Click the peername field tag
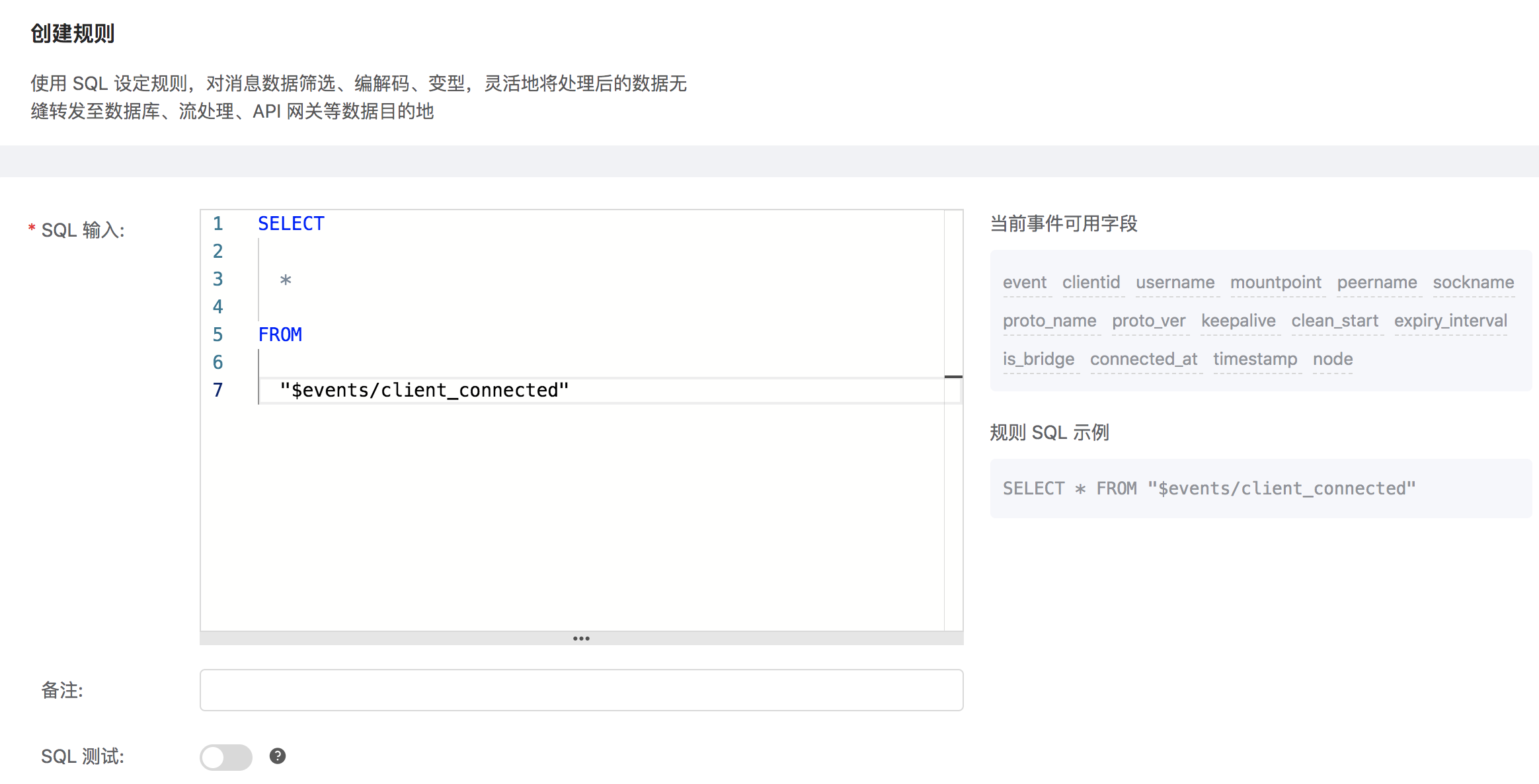The height and width of the screenshot is (784, 1539). click(x=1377, y=282)
